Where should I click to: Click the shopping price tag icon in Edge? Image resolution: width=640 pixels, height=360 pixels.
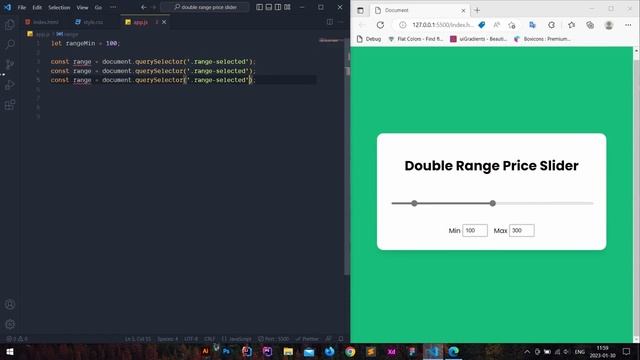pyautogui.click(x=482, y=25)
